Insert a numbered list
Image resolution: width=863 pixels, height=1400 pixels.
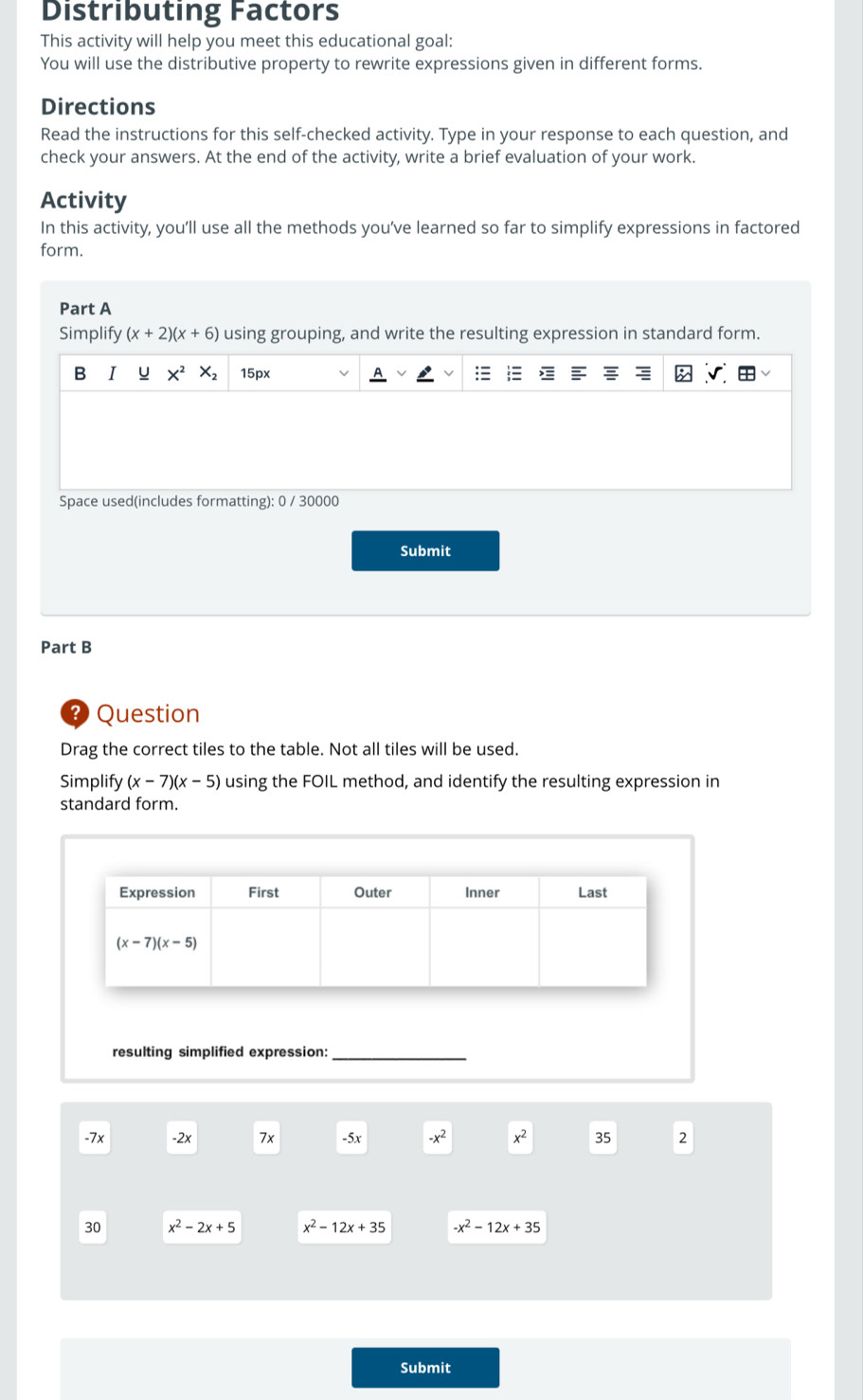(514, 373)
